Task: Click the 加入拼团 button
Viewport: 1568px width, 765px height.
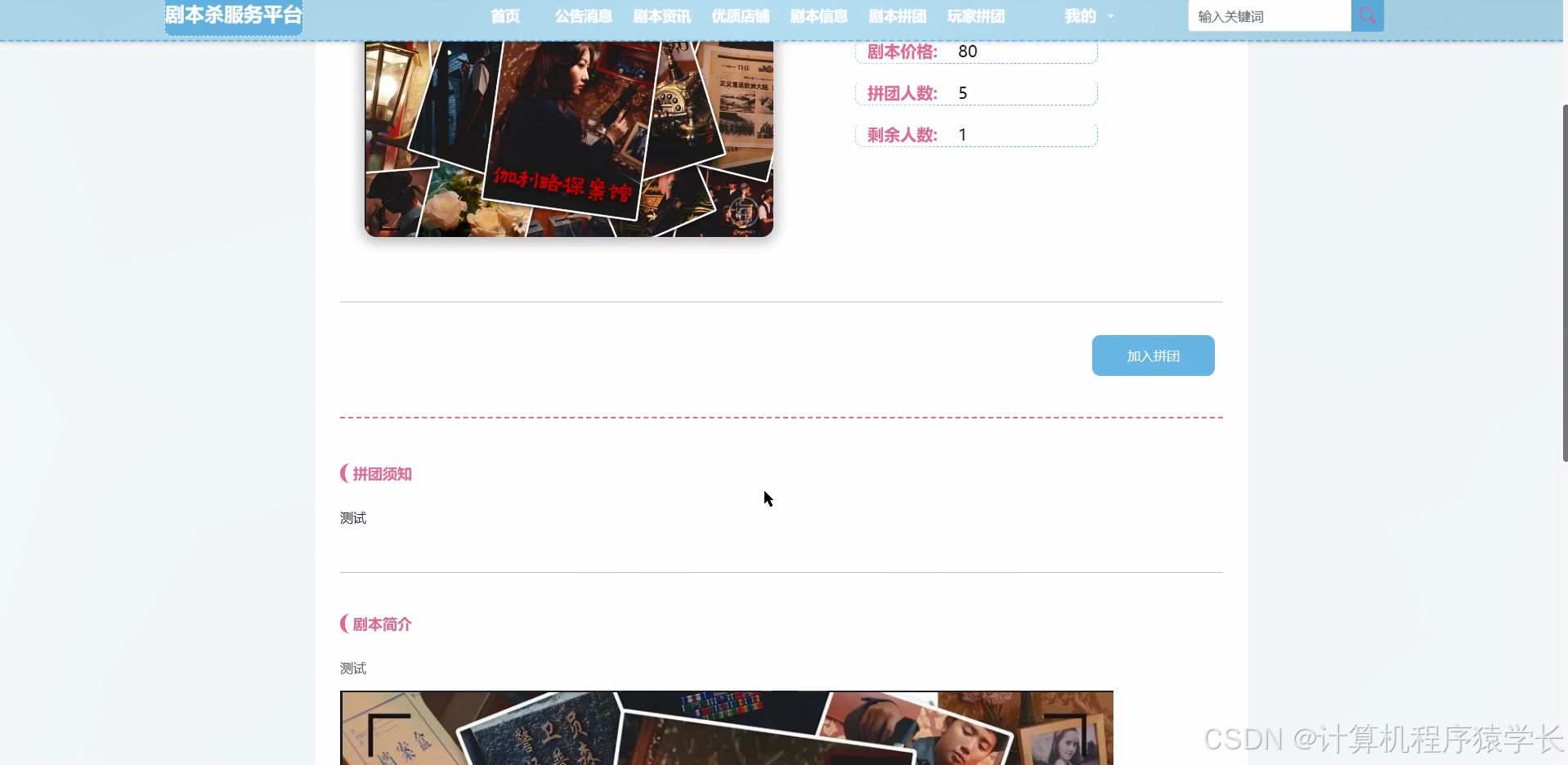Action: click(1153, 356)
